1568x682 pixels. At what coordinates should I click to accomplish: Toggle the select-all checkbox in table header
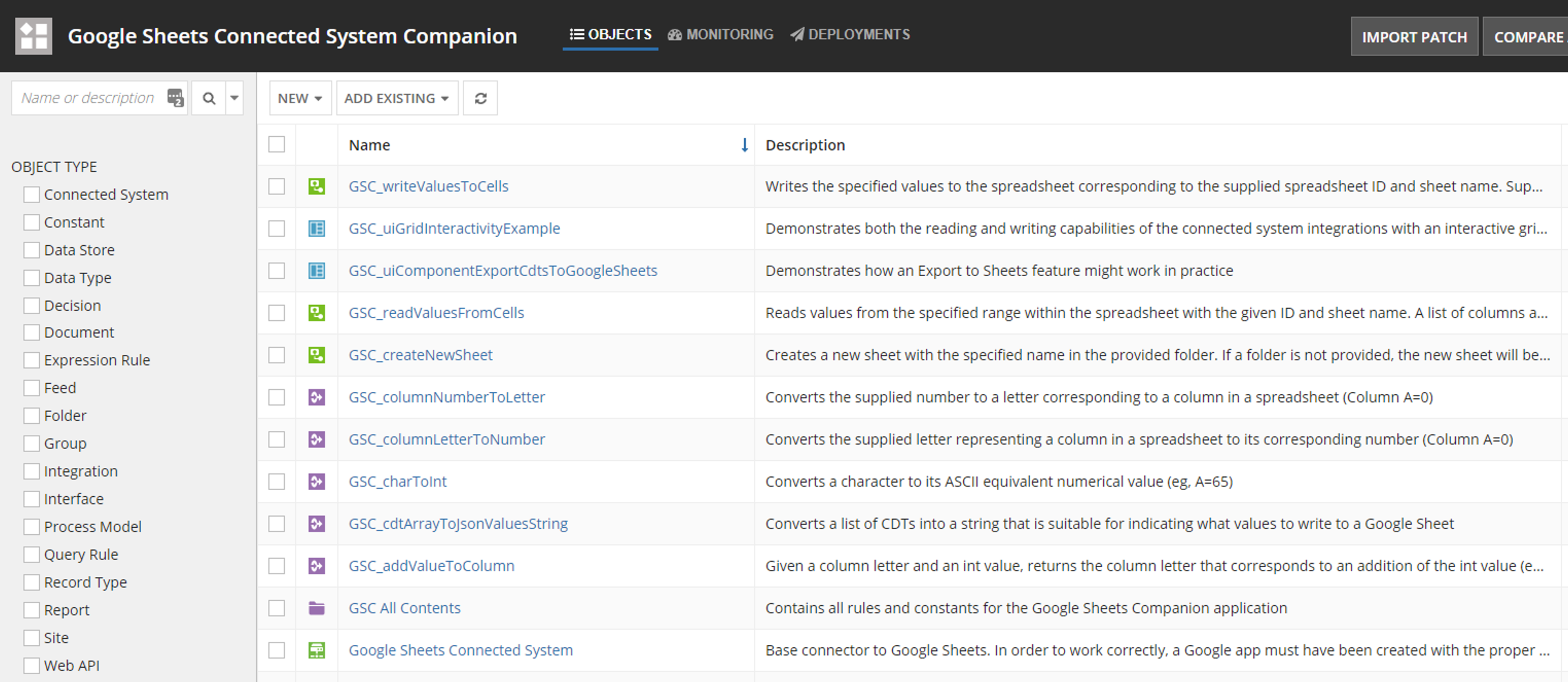276,144
